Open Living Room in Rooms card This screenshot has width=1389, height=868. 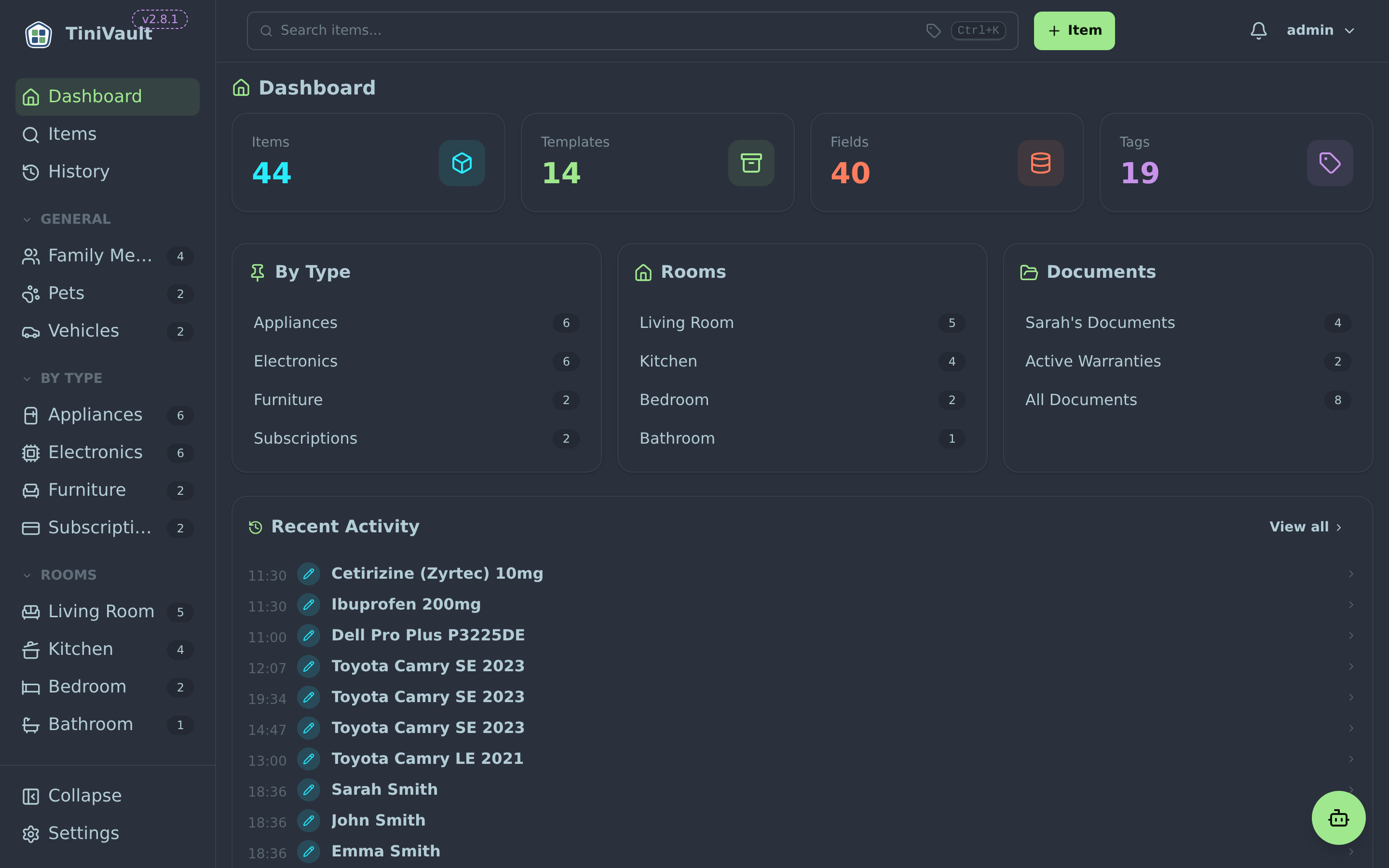tap(802, 323)
